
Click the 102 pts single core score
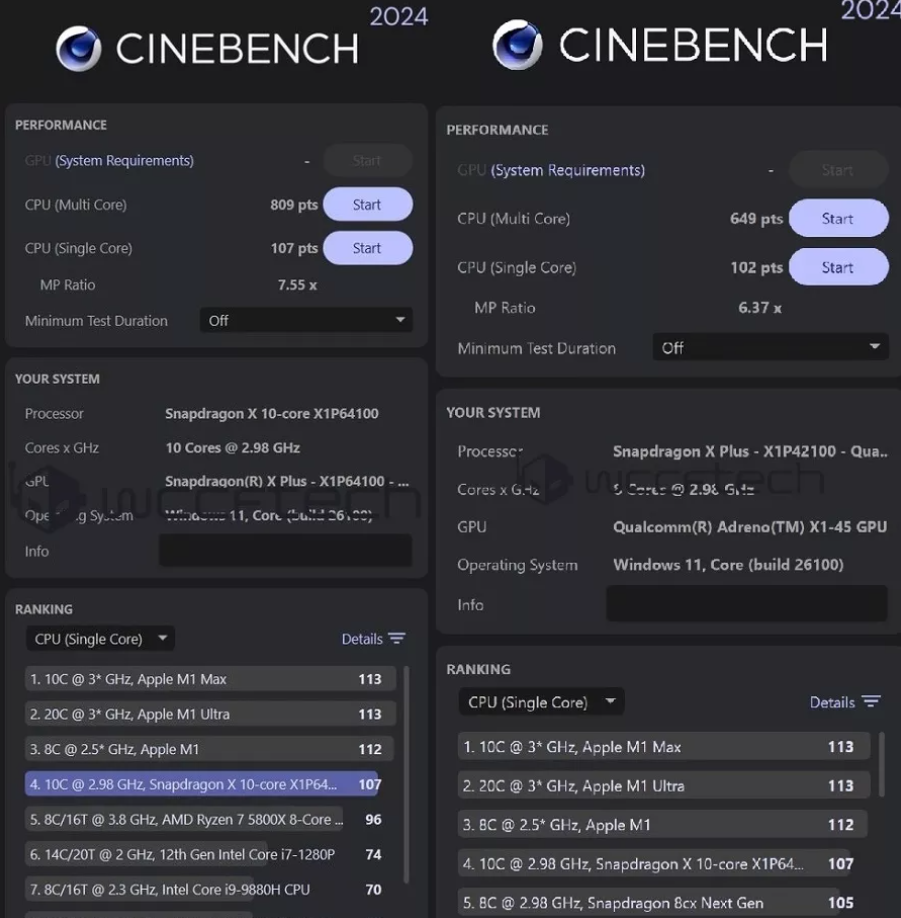[756, 268]
